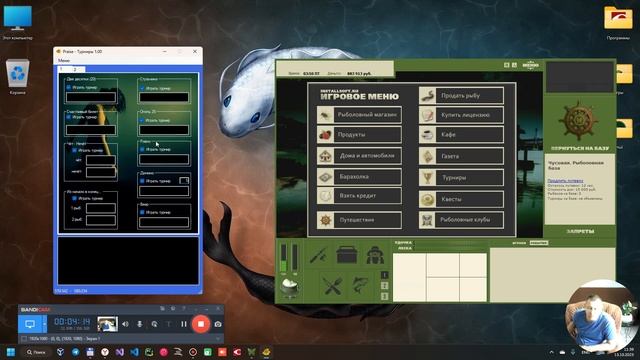Image resolution: width=640 pixels, height=360 pixels.
Task: Pause the Bandicam recording
Action: coord(184,324)
